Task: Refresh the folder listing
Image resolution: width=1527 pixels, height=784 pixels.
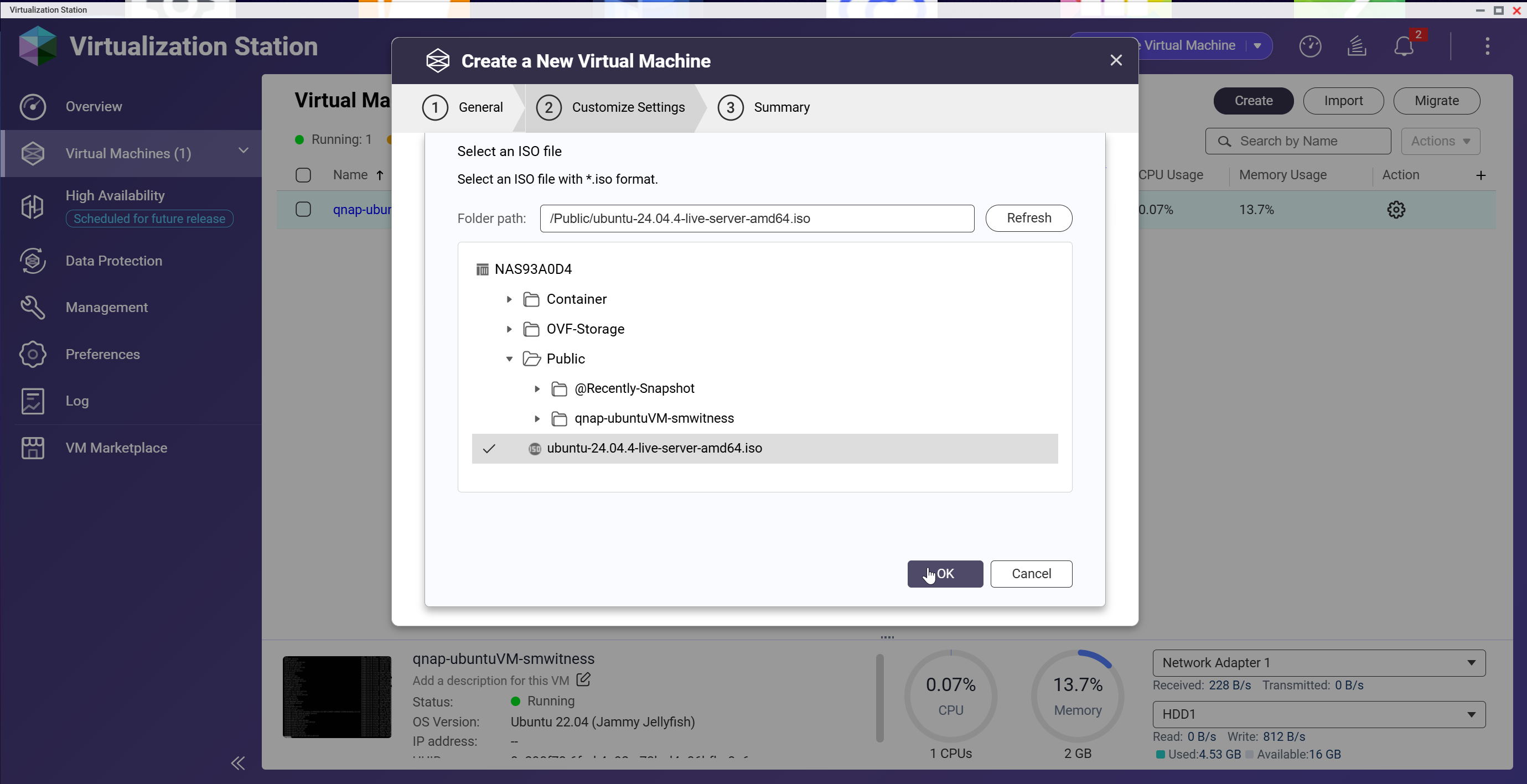Action: 1028,218
